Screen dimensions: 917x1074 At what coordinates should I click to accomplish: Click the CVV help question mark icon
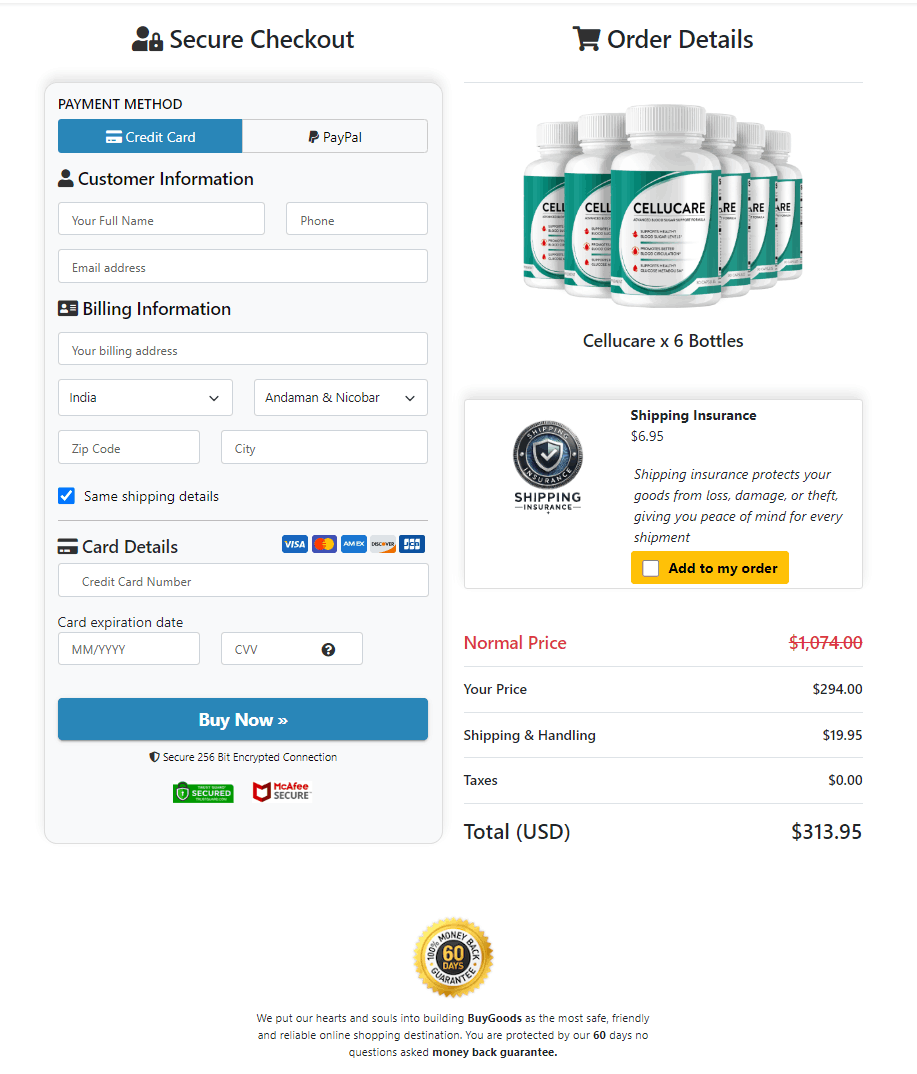[330, 648]
